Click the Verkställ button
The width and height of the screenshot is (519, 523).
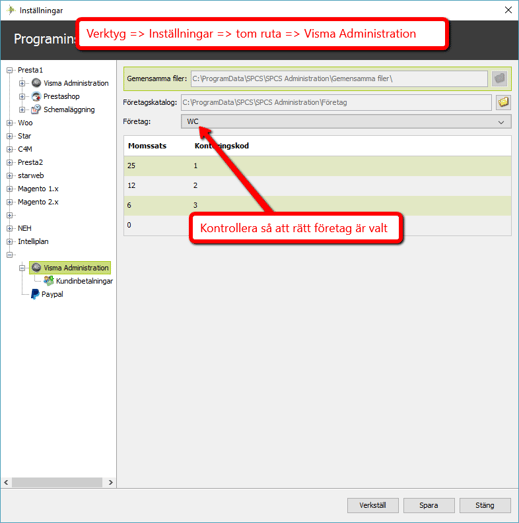[x=373, y=505]
